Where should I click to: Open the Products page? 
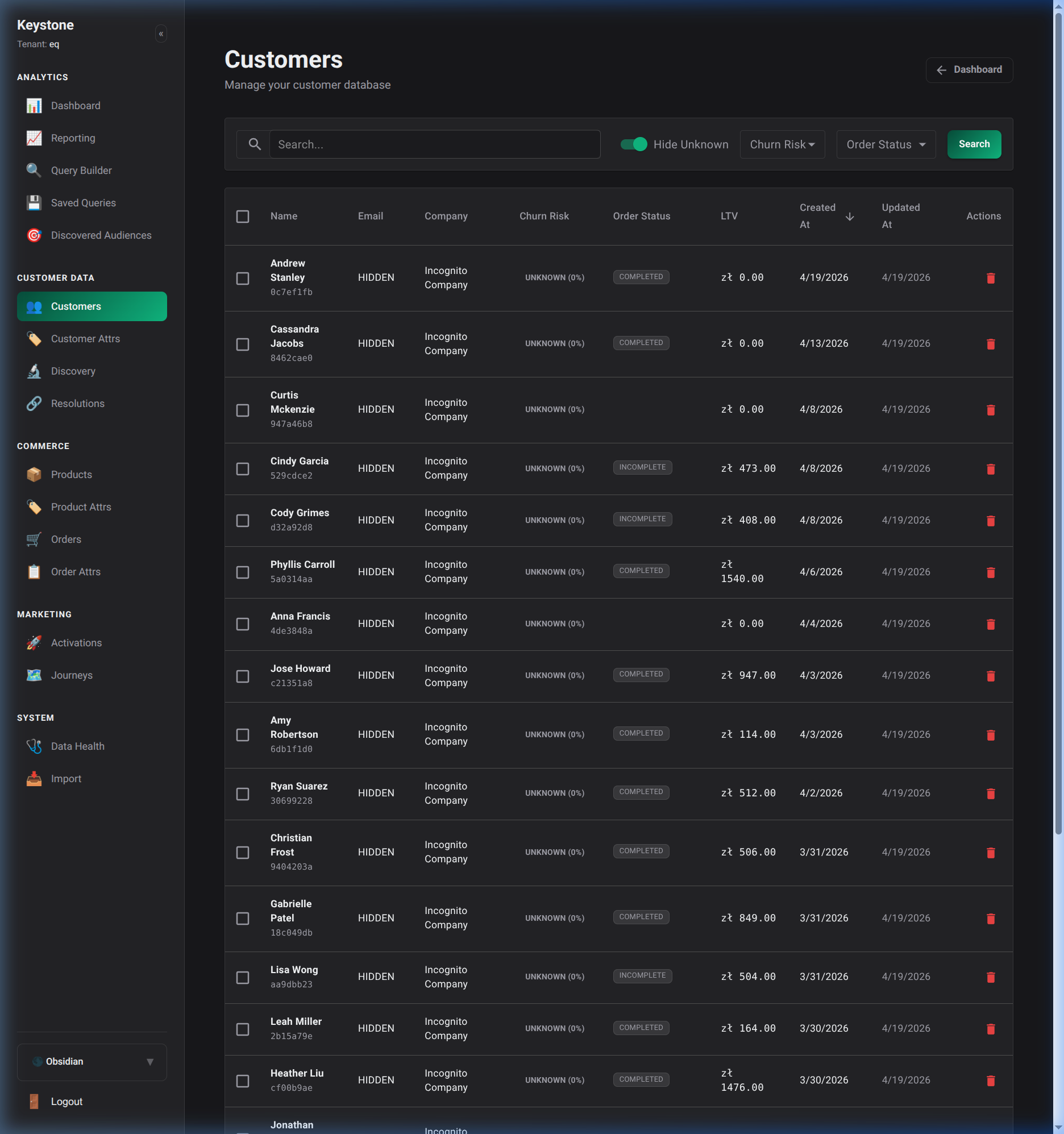pos(70,474)
